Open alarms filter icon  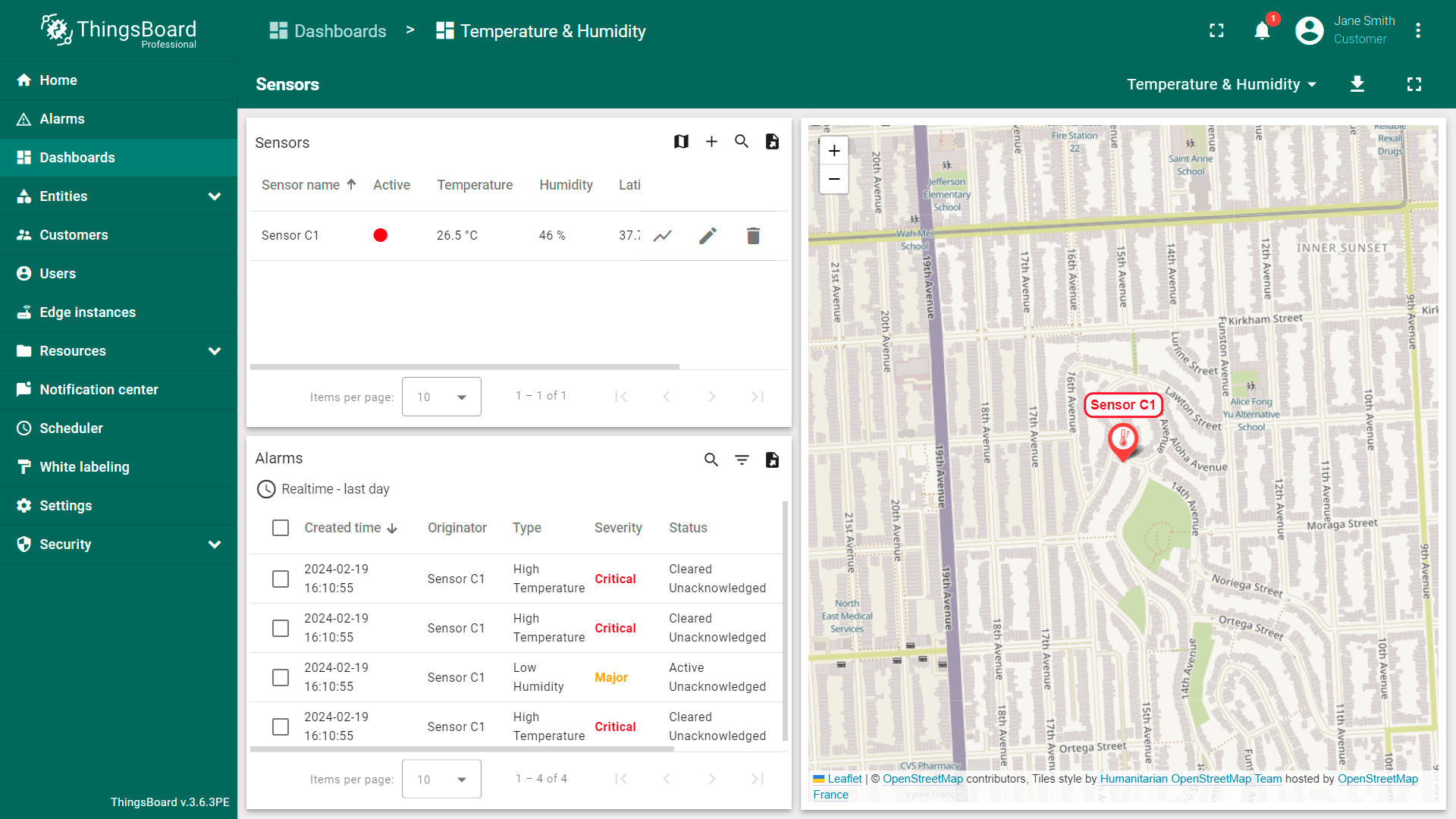coord(742,460)
